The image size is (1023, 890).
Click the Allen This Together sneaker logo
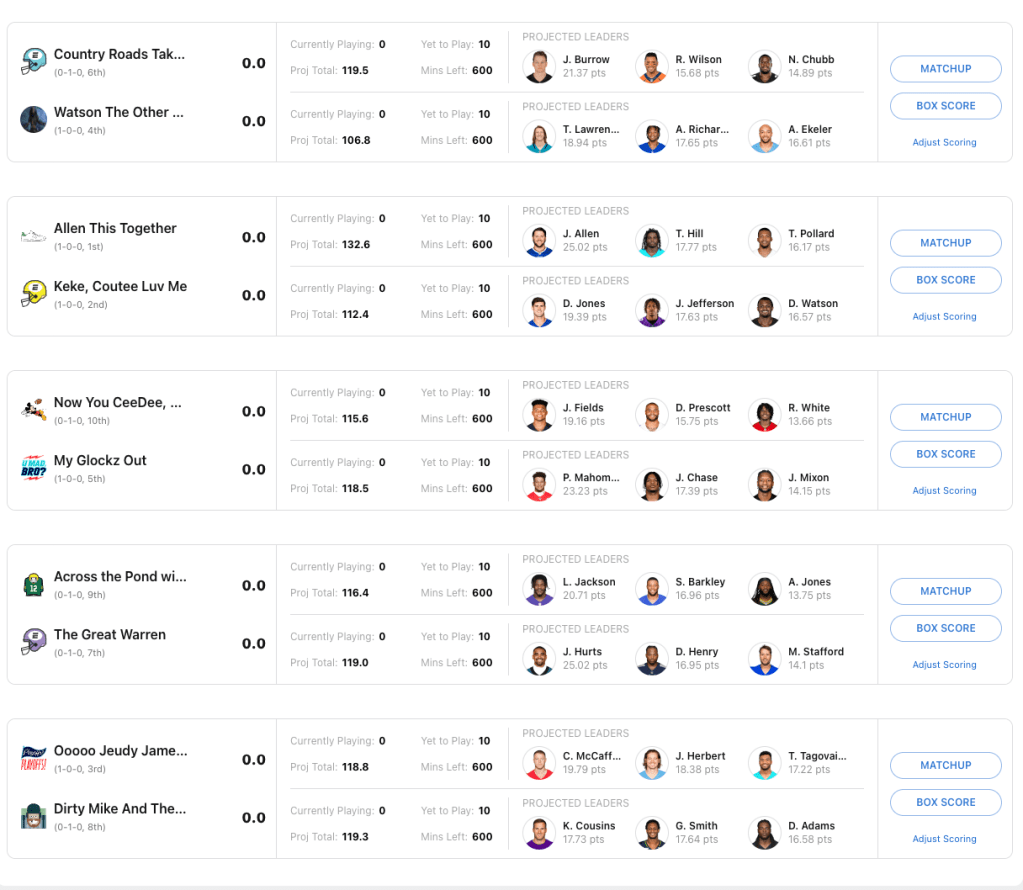(x=34, y=237)
